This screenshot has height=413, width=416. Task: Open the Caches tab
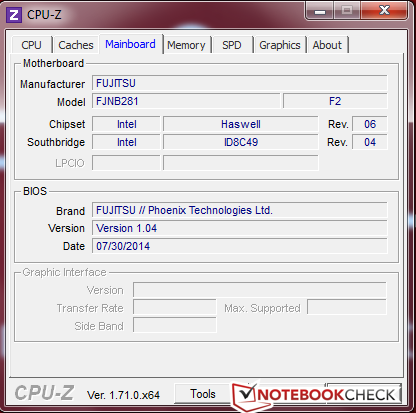pos(76,45)
